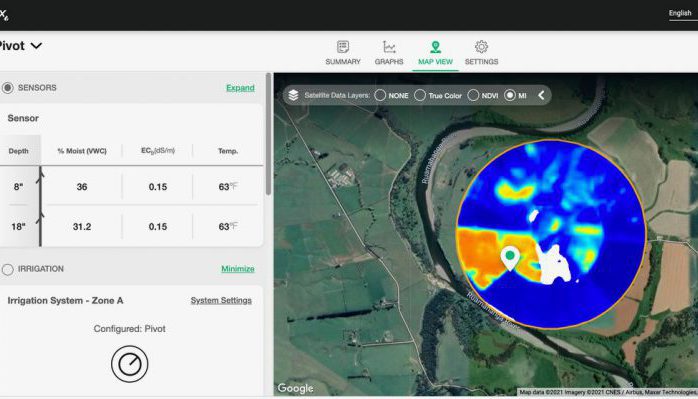Click the % Moist (VWC) column header
The width and height of the screenshot is (698, 399).
click(x=82, y=151)
